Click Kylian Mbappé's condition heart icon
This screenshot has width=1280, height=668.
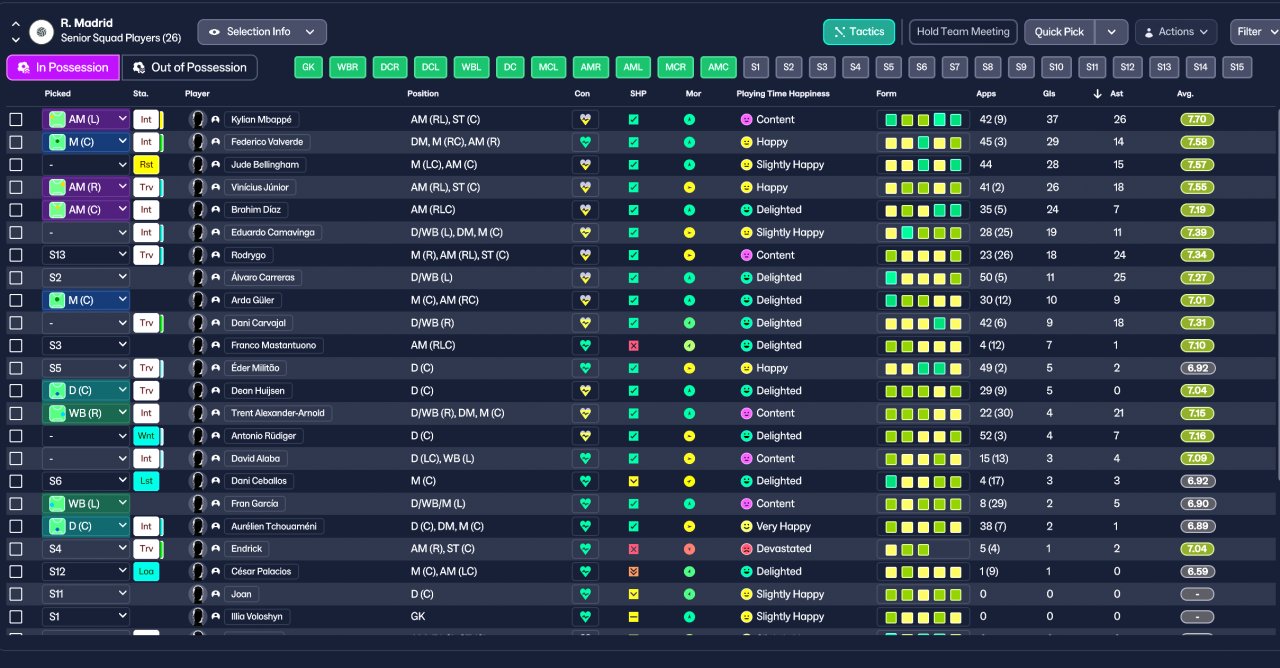point(586,119)
